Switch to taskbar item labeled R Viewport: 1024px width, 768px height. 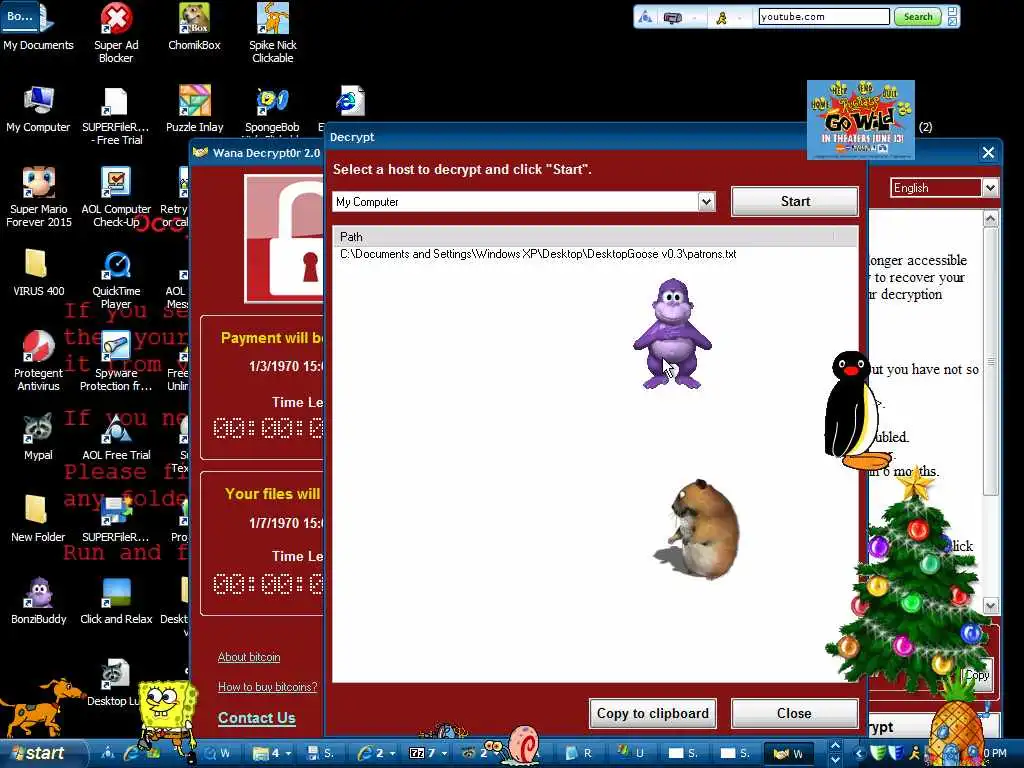pyautogui.click(x=579, y=753)
